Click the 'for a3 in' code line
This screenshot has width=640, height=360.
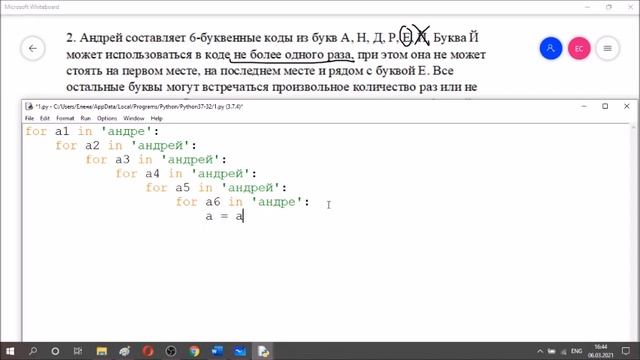click(x=156, y=160)
